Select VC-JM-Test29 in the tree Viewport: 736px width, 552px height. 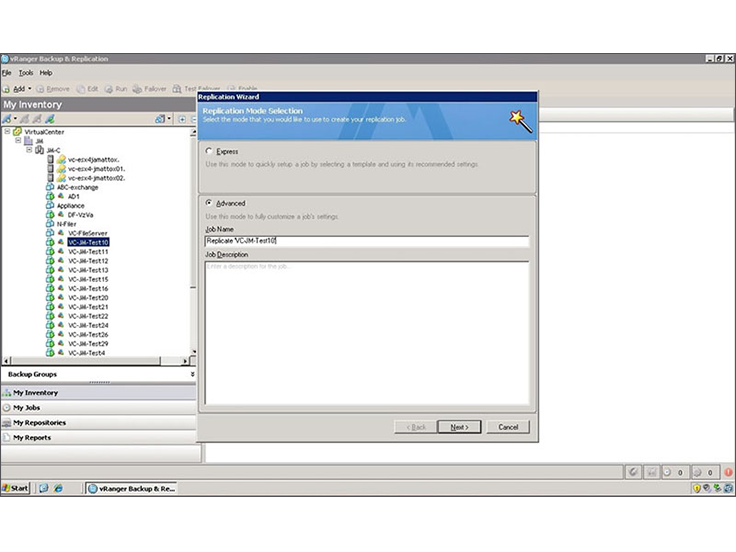point(88,344)
